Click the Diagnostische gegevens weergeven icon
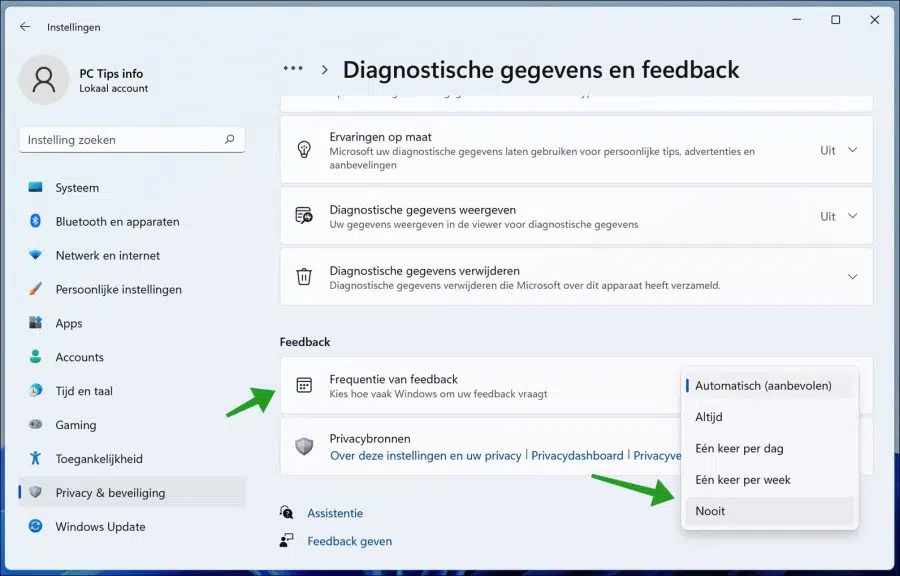 (x=304, y=216)
